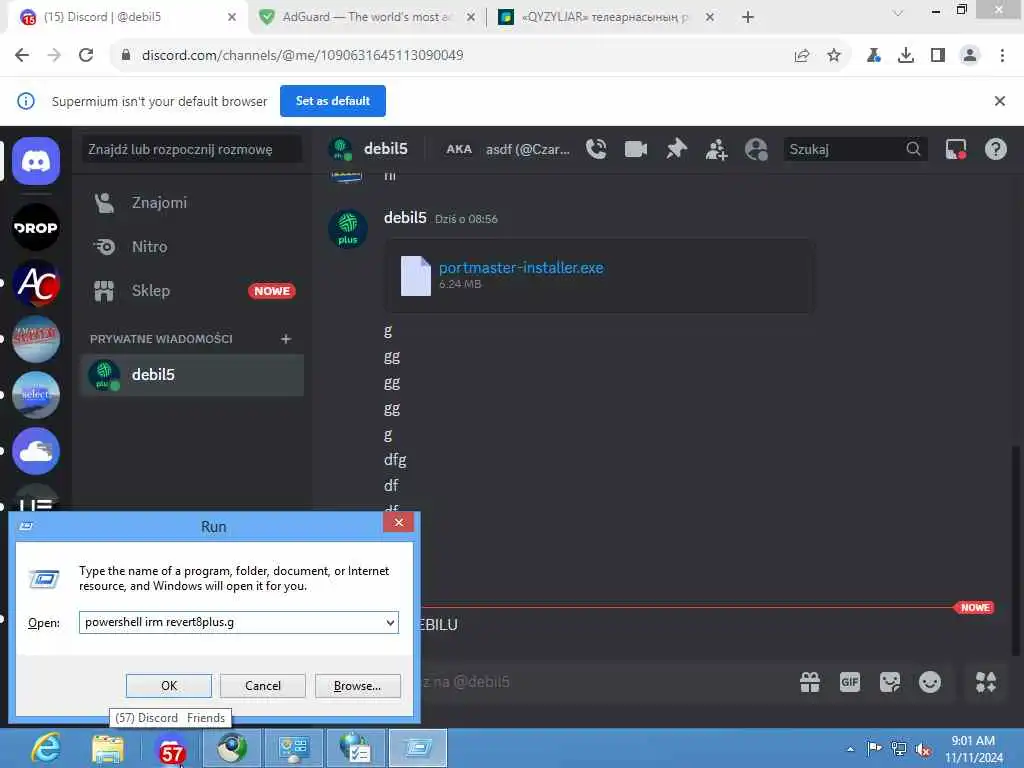Click Set as default button
The image size is (1024, 768).
[332, 101]
